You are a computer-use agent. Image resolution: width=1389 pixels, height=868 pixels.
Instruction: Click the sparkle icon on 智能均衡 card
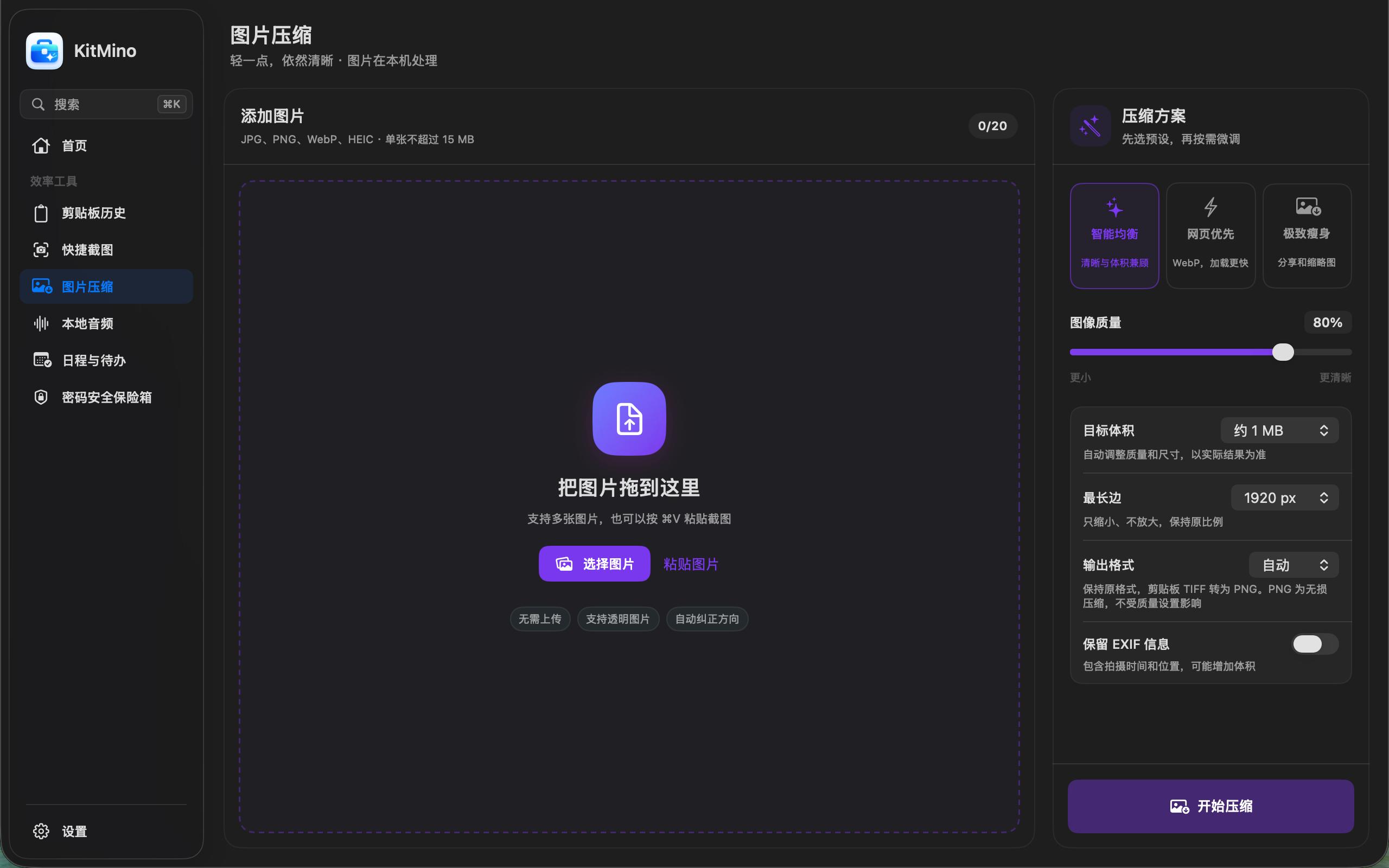tap(1114, 207)
